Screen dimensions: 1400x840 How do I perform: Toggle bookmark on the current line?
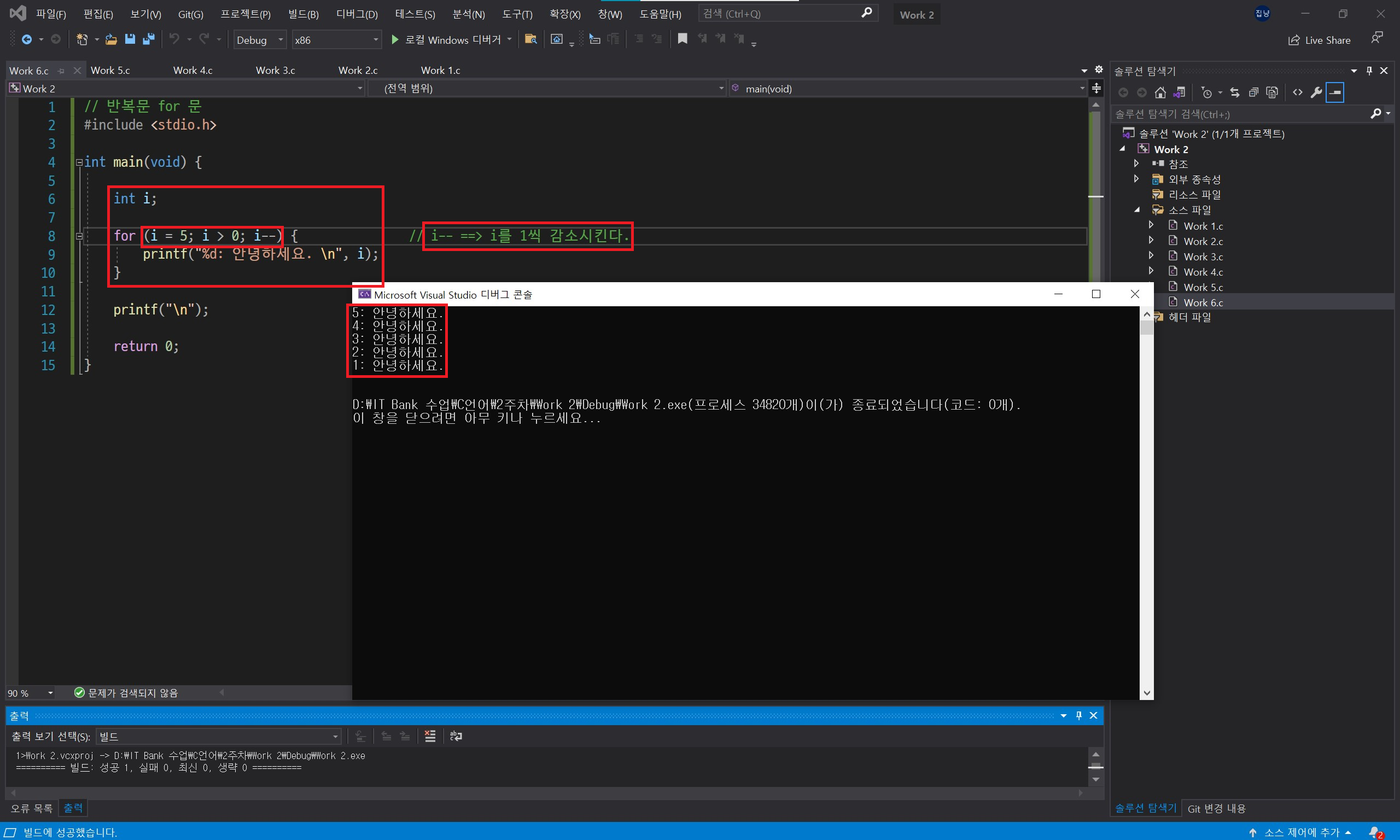(x=682, y=39)
